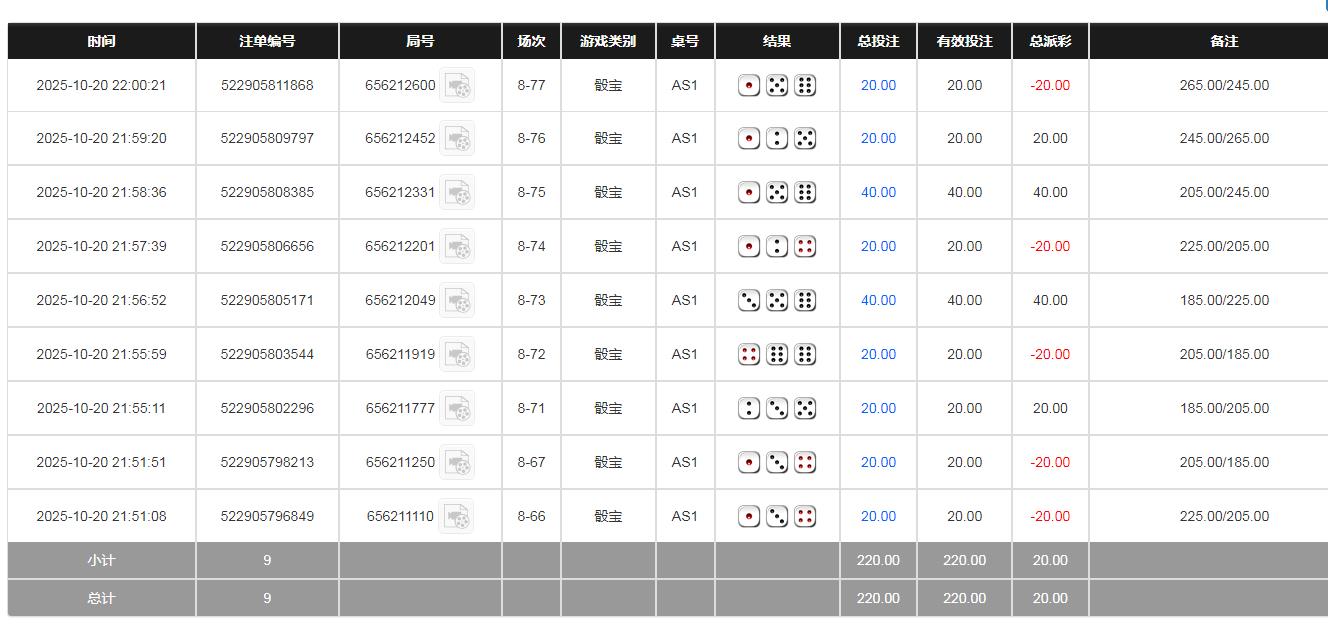Open video replay icon for round 656212201

pos(457,247)
